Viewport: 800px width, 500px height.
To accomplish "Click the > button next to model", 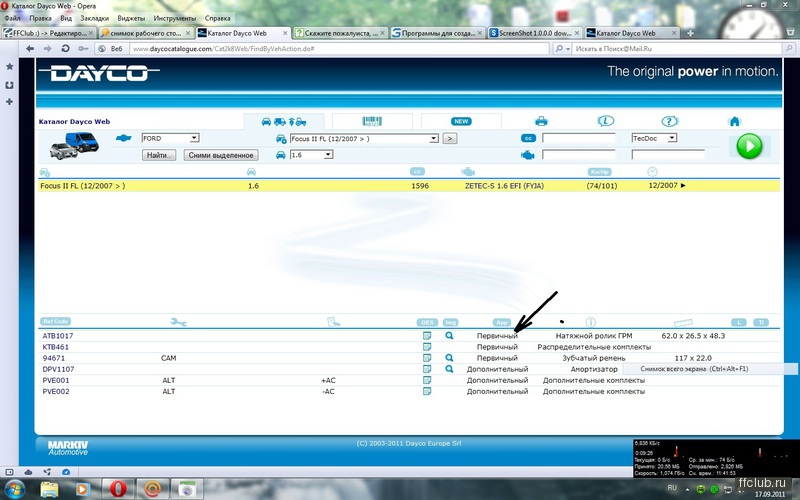I will click(449, 138).
